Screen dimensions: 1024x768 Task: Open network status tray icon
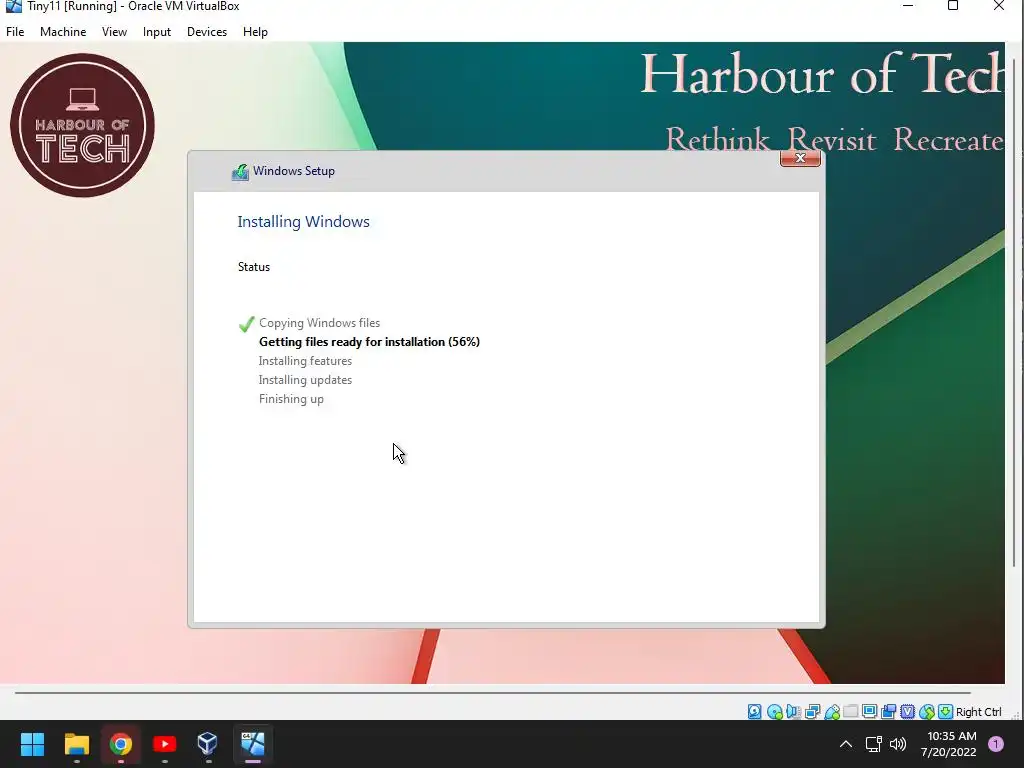(873, 744)
